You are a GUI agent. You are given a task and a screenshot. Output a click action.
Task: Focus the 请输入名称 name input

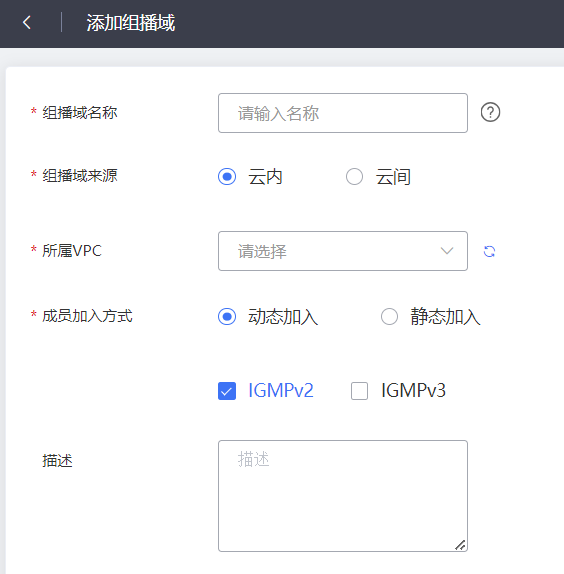[x=343, y=113]
